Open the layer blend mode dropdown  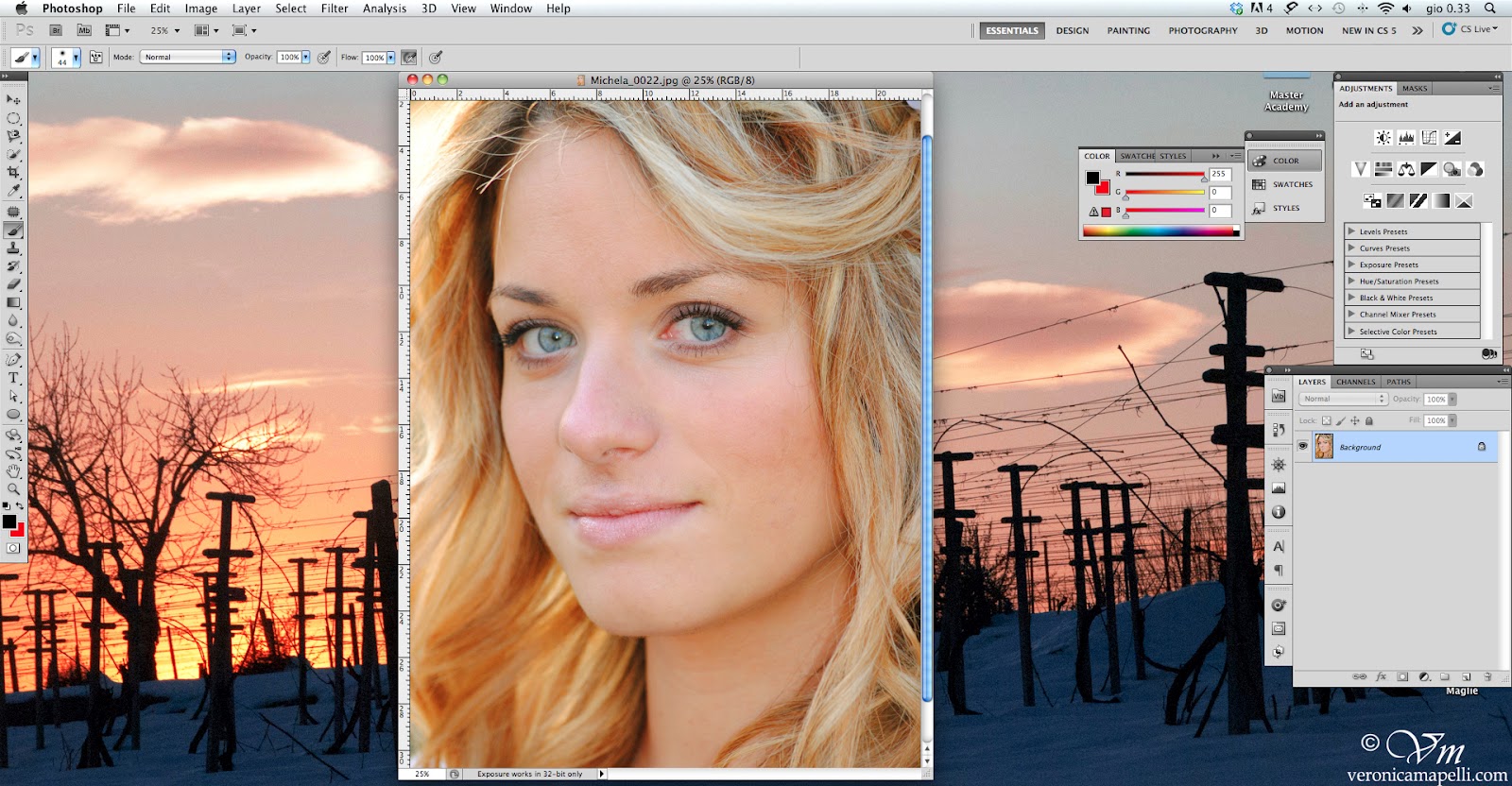coord(1343,399)
